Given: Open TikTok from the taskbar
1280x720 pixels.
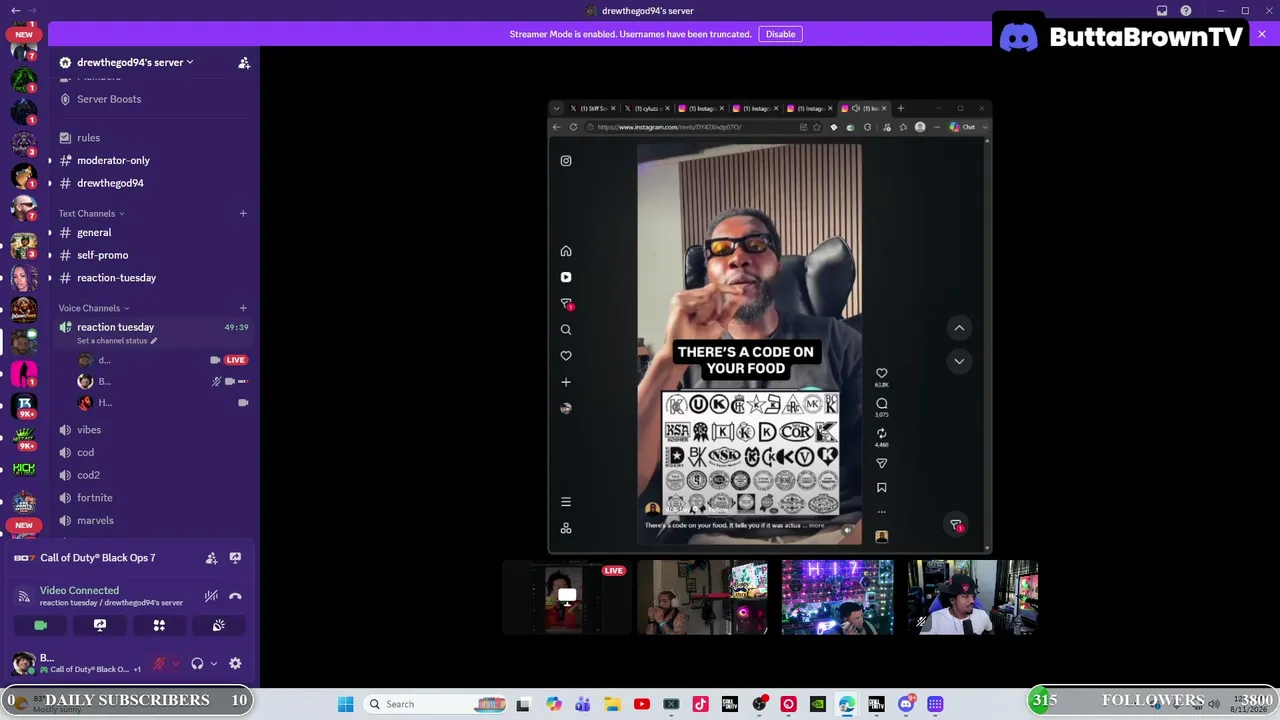Looking at the screenshot, I should coord(700,704).
